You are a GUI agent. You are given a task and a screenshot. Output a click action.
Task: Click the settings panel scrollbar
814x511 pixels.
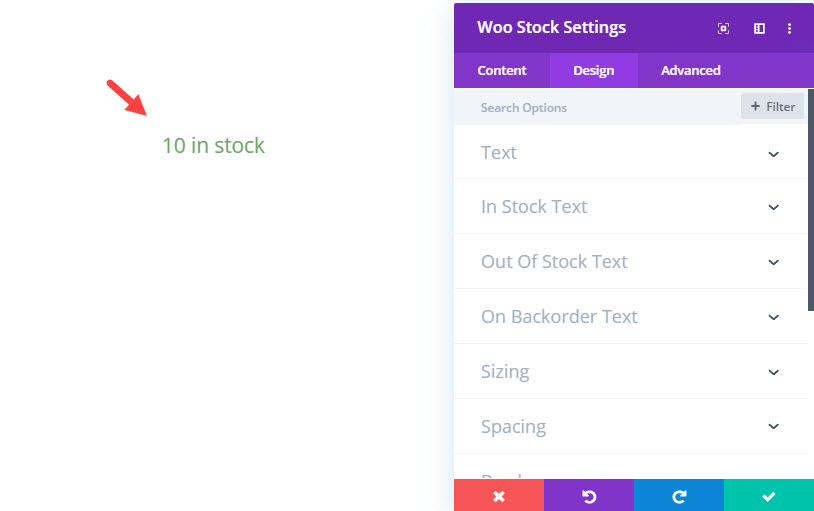811,200
